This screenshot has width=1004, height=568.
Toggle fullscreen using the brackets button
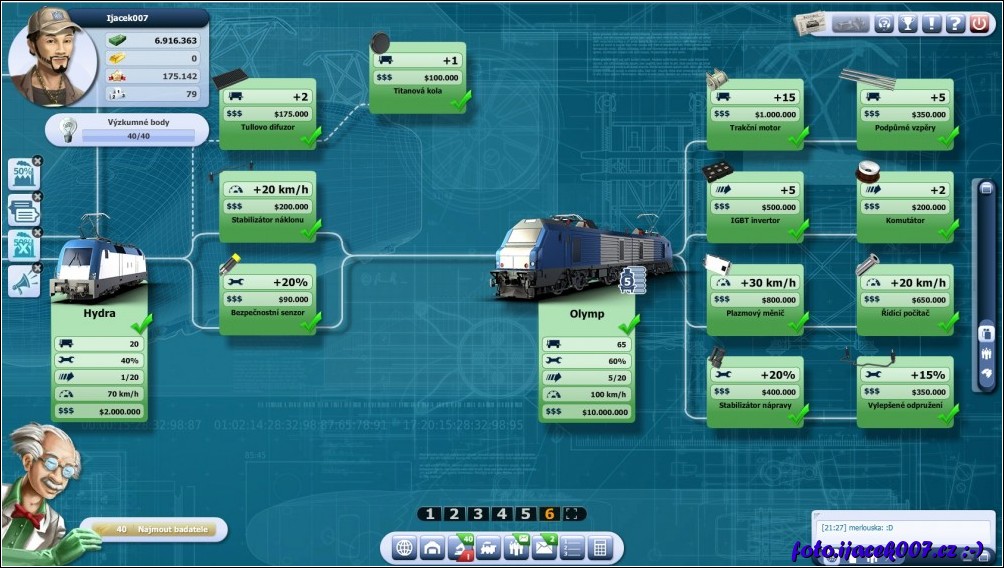pyautogui.click(x=575, y=514)
